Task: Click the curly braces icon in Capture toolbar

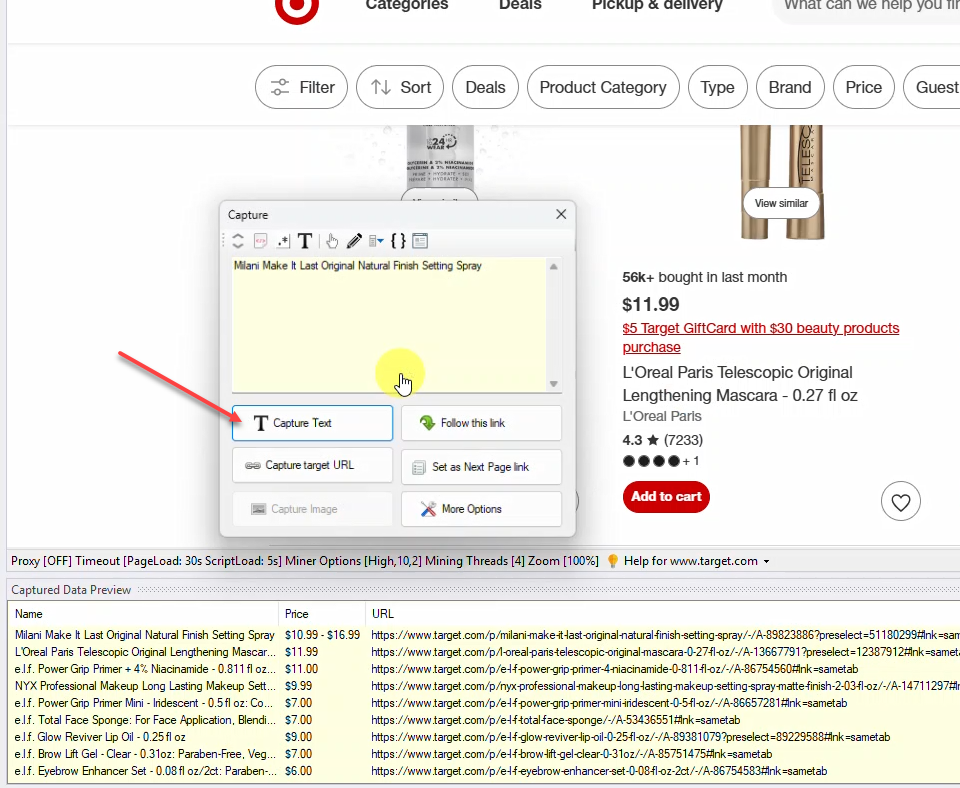Action: pyautogui.click(x=398, y=241)
